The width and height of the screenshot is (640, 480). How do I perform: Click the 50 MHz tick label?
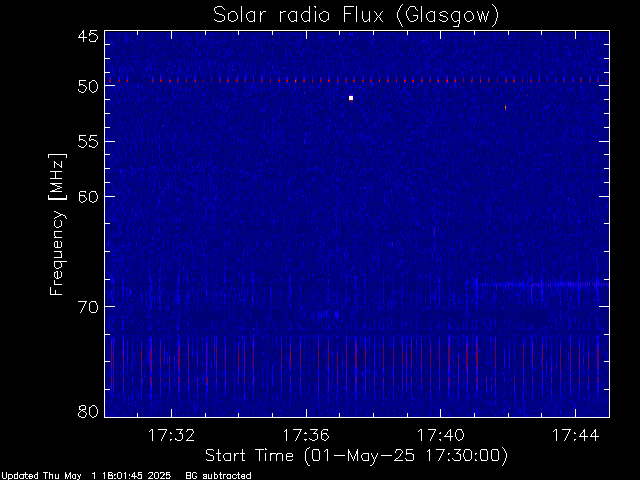88,87
